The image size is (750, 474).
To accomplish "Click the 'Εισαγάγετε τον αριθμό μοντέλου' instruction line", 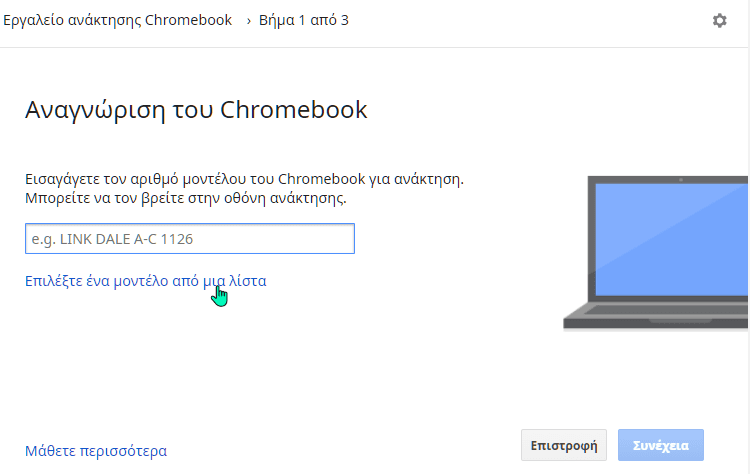I will [x=244, y=179].
